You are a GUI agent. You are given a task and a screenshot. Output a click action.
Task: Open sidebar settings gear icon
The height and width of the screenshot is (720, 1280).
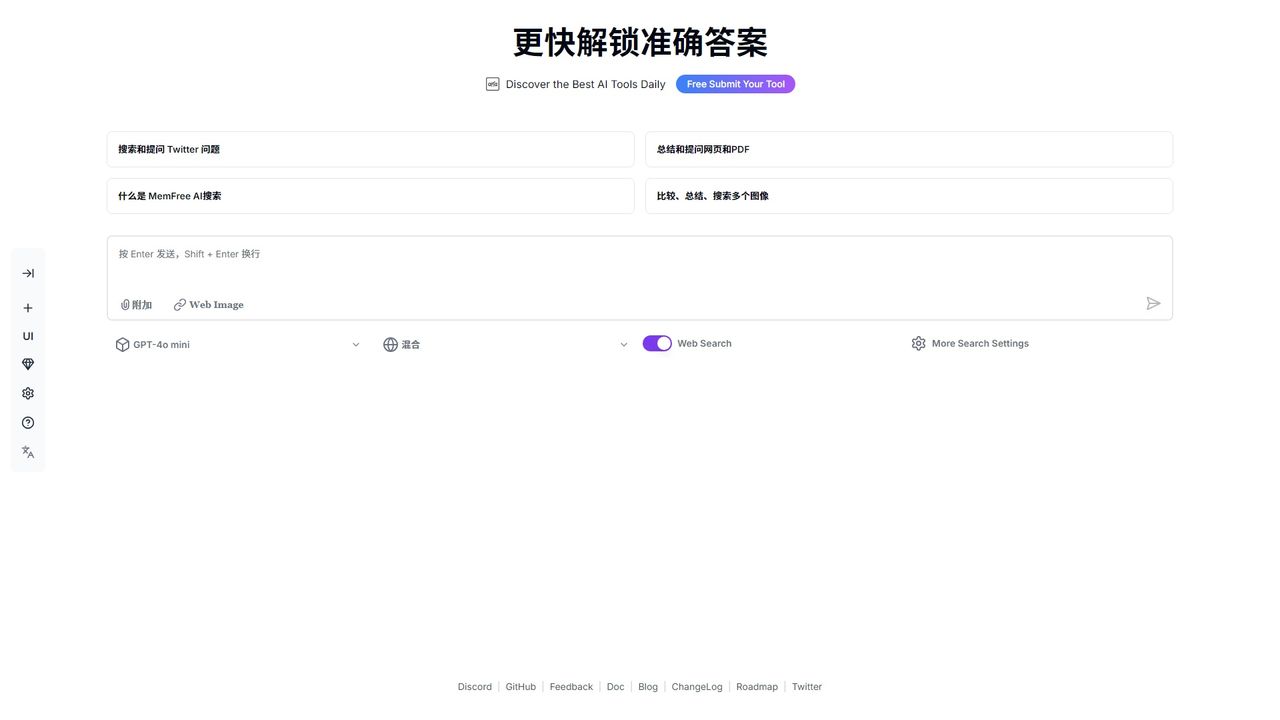pyautogui.click(x=28, y=393)
